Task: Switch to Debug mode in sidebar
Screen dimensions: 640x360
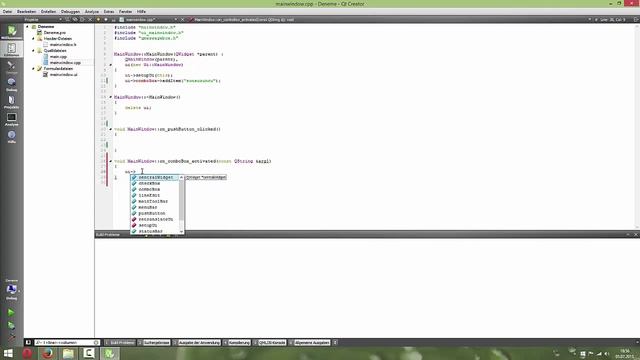Action: point(11,84)
